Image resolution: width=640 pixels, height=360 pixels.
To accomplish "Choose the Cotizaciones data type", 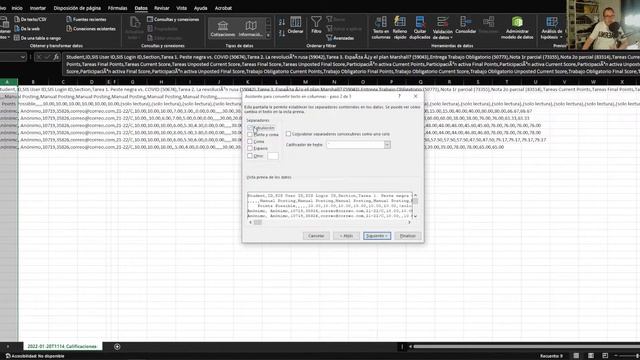I will (x=222, y=29).
